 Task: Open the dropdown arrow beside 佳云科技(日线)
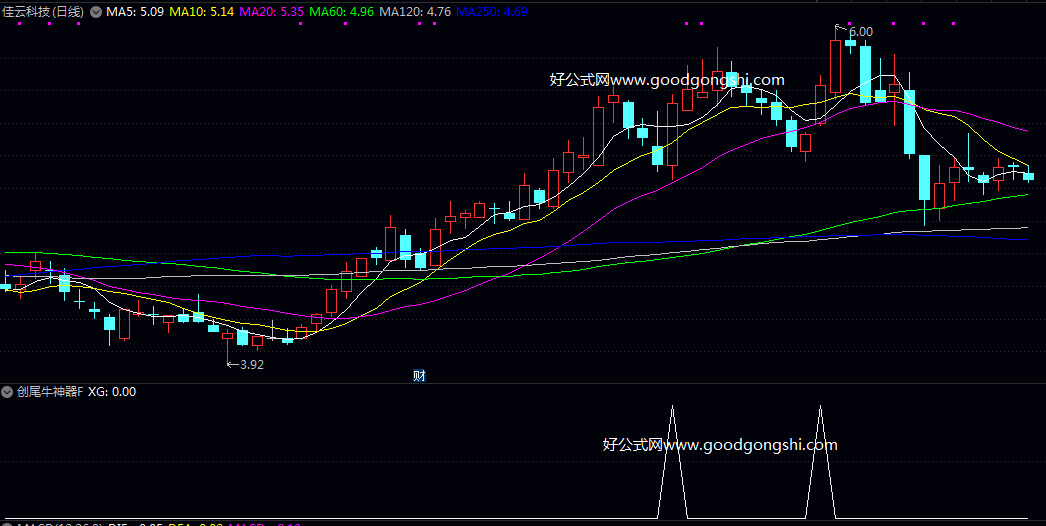pyautogui.click(x=95, y=12)
